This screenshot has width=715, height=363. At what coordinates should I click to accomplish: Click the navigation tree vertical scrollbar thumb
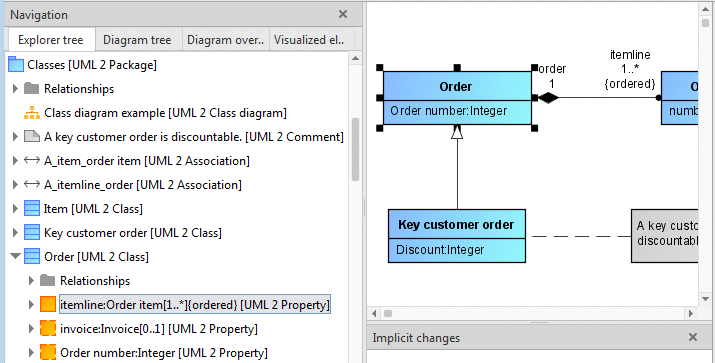[355, 150]
